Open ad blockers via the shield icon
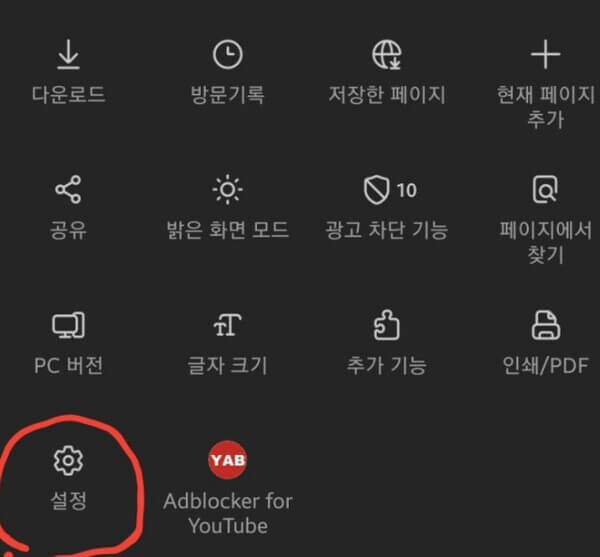This screenshot has width=600, height=557. (377, 190)
